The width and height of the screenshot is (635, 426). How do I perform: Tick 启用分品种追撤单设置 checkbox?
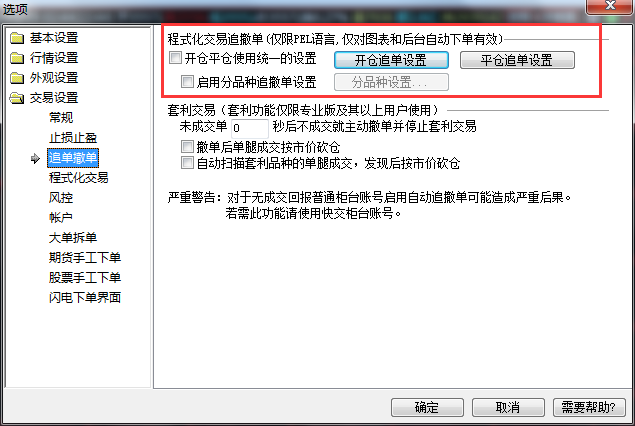(x=187, y=81)
